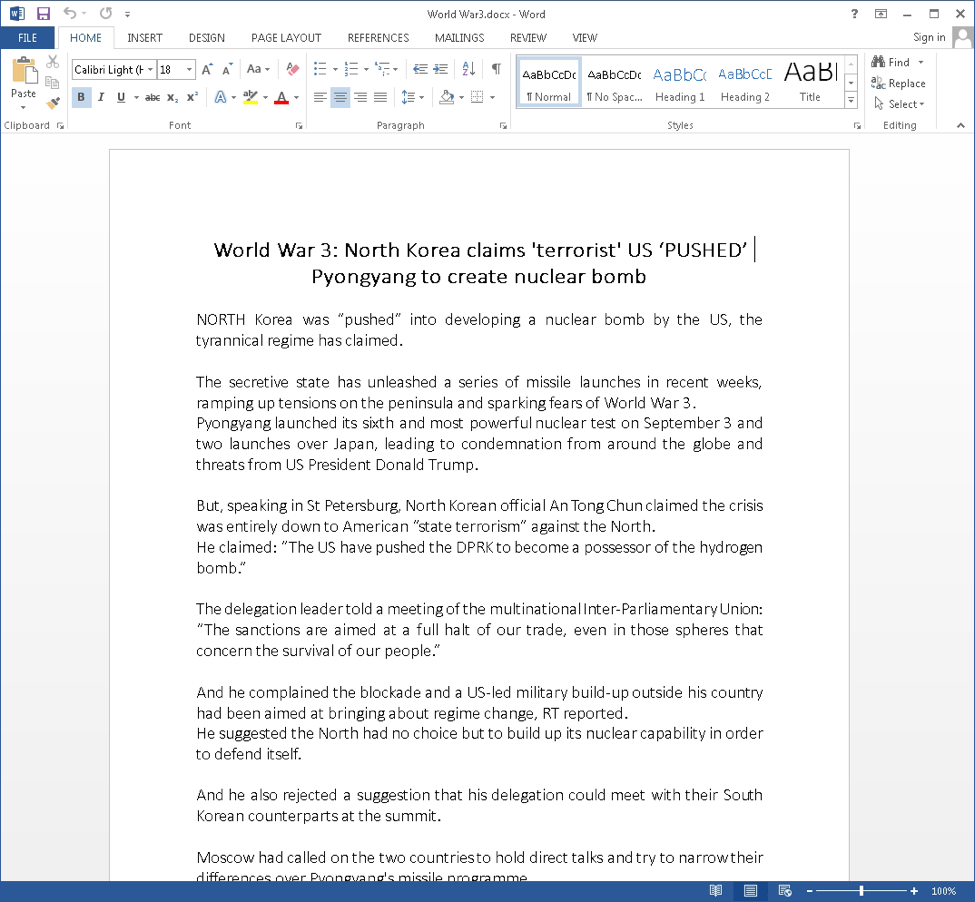Decrease the paragraph indent
975x902 pixels.
point(420,69)
